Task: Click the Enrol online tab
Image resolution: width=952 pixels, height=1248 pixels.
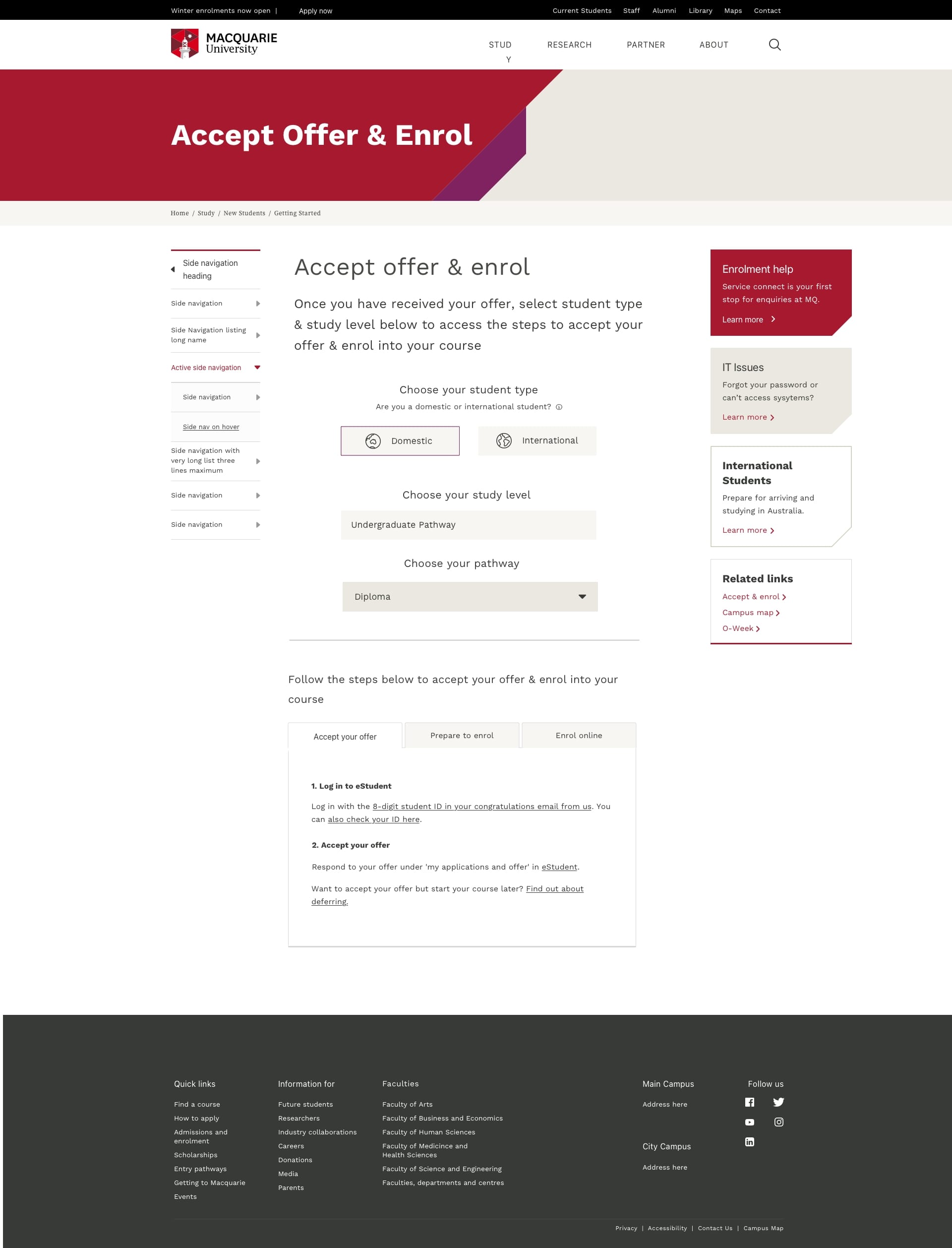Action: pyautogui.click(x=578, y=736)
